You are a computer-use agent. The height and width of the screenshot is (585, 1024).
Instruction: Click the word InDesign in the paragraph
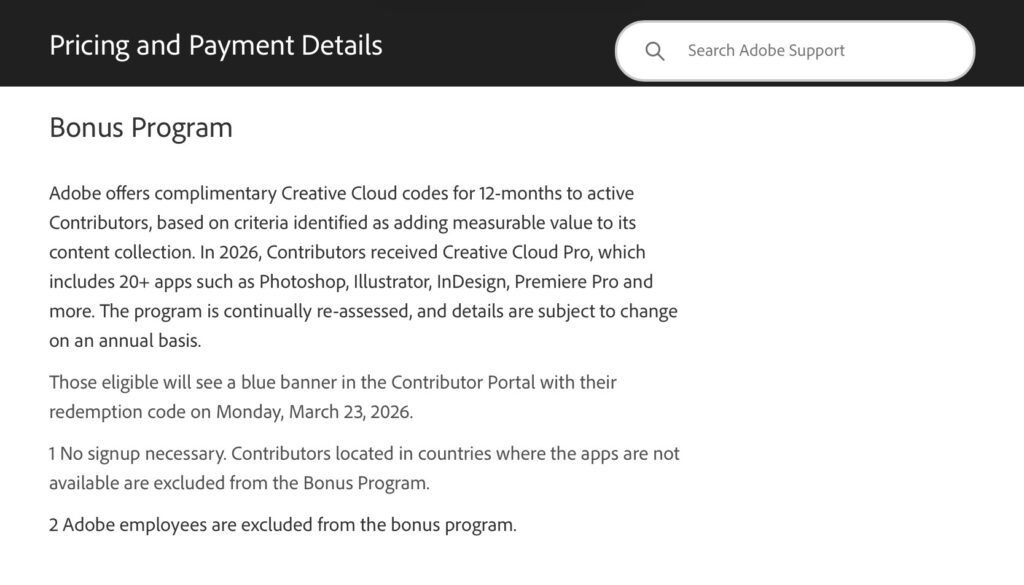pyautogui.click(x=473, y=281)
